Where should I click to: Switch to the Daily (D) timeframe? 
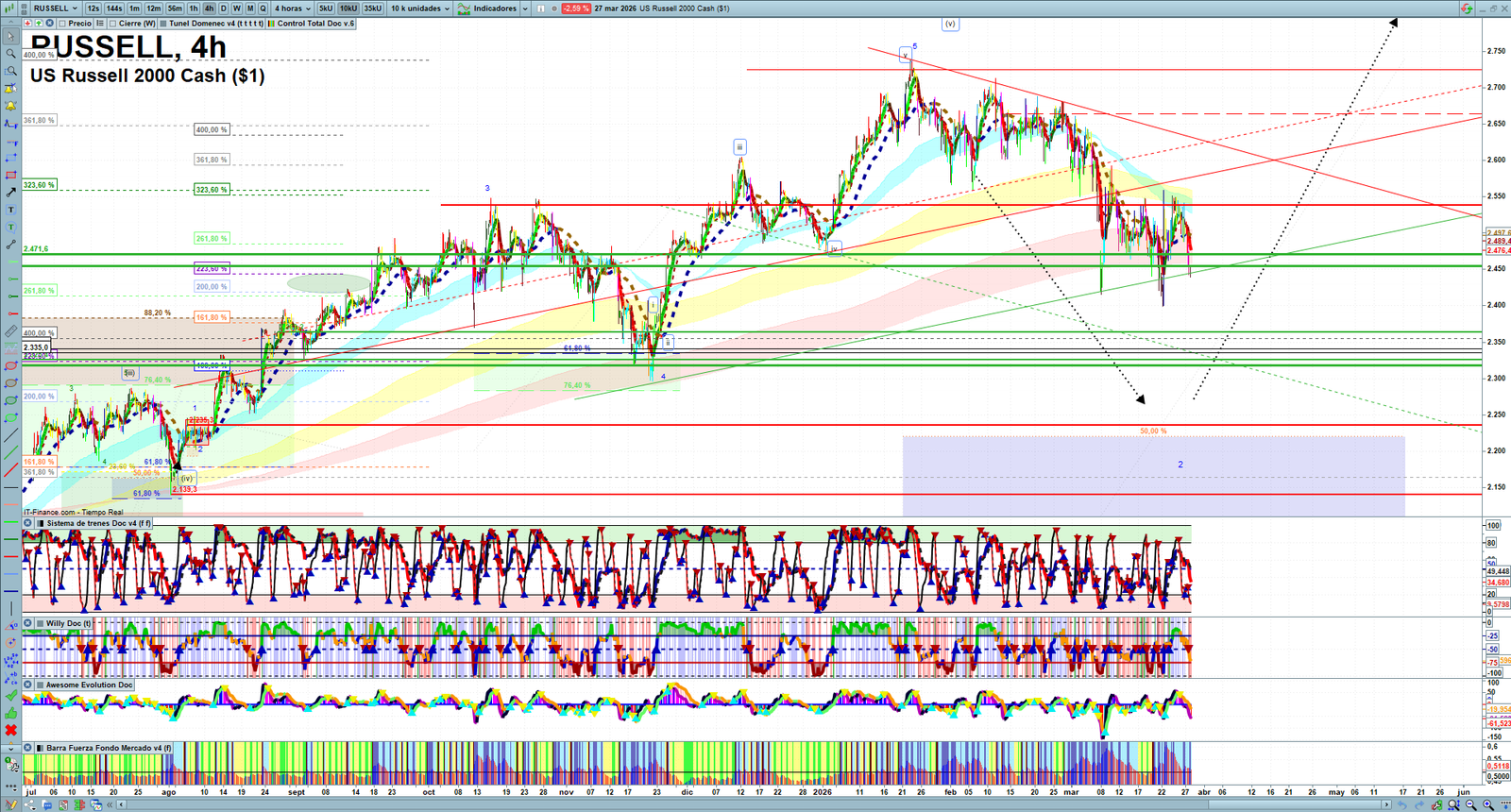[x=224, y=8]
